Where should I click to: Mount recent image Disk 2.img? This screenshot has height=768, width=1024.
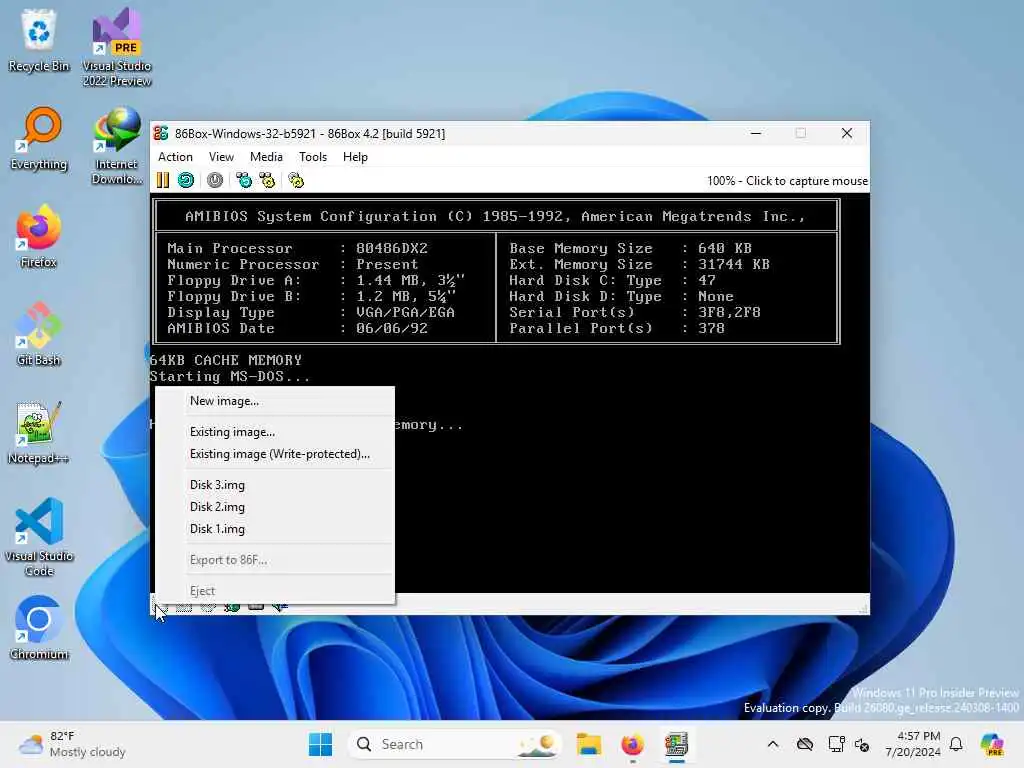(275, 507)
